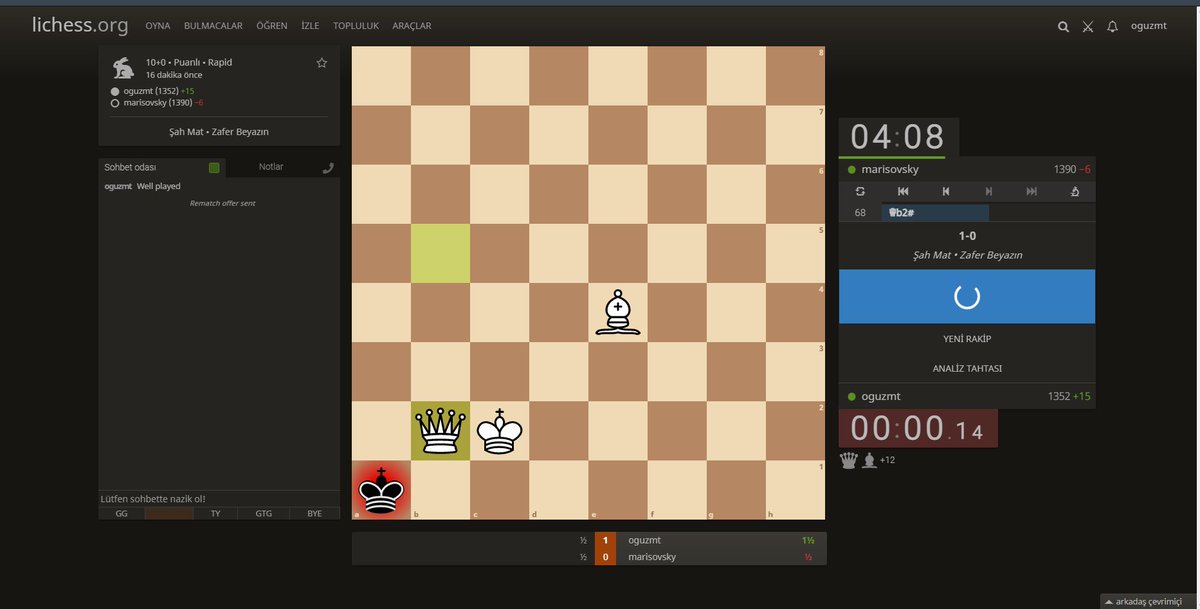Click the phone icon in chat header
The image size is (1200, 609).
pos(328,168)
